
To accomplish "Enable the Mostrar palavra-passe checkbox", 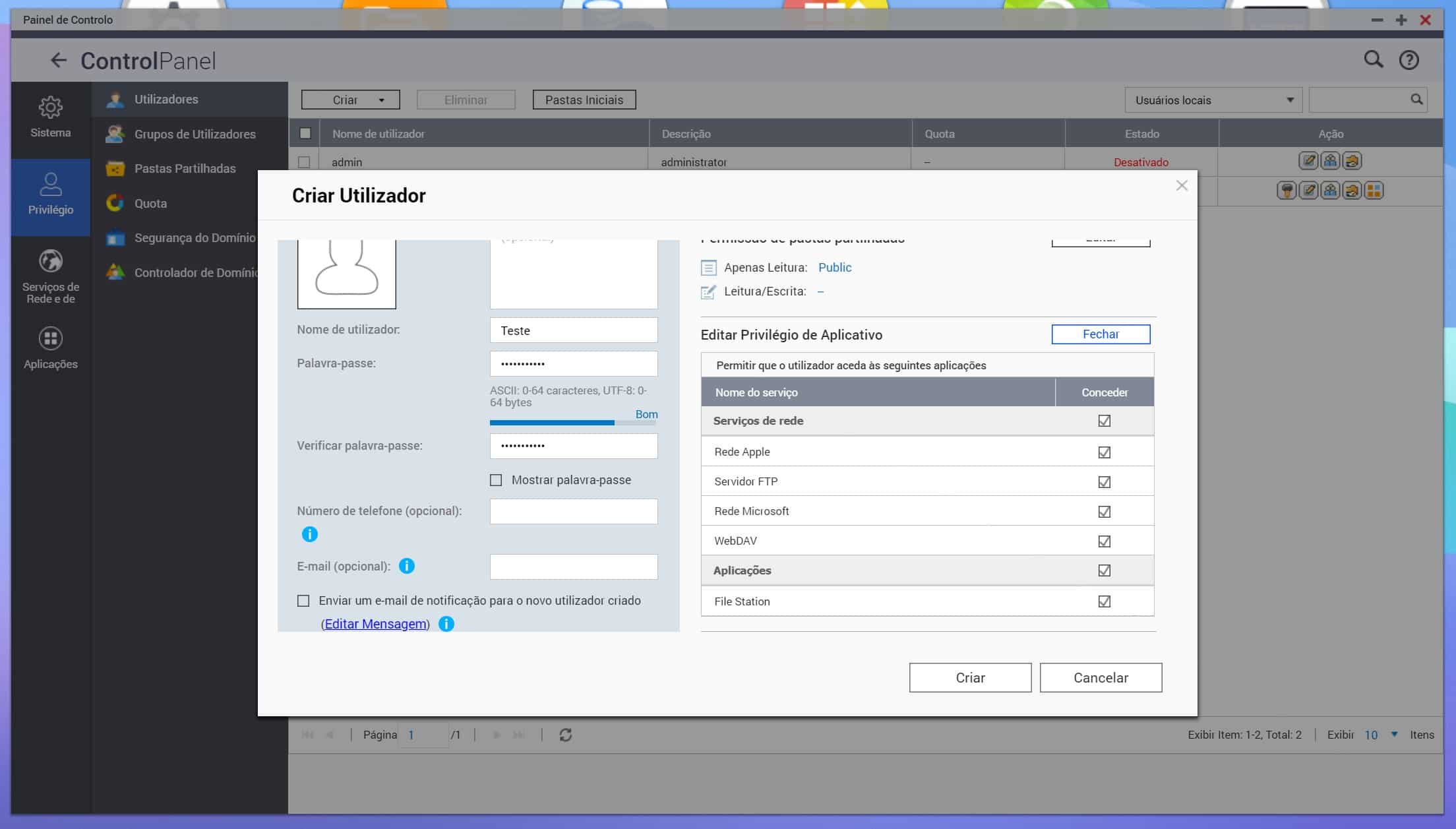I will (496, 480).
